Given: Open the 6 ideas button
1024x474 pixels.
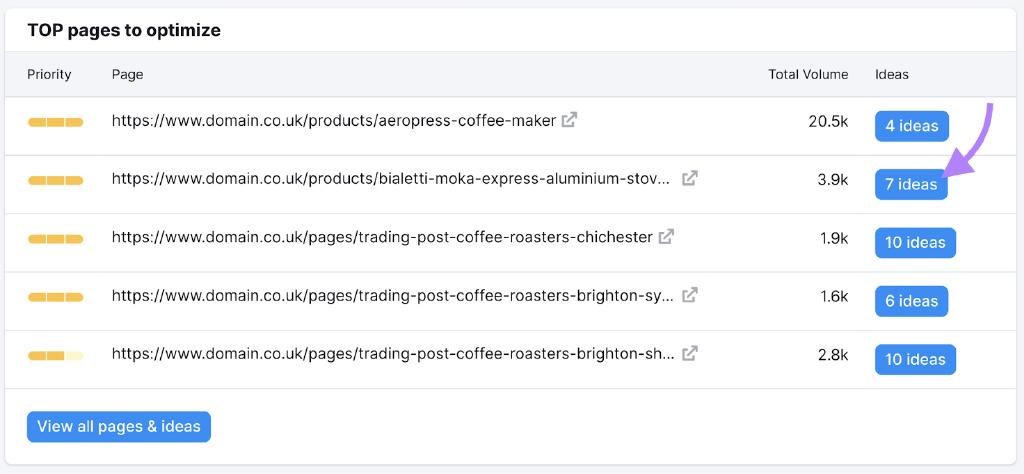Looking at the screenshot, I should click(x=911, y=301).
